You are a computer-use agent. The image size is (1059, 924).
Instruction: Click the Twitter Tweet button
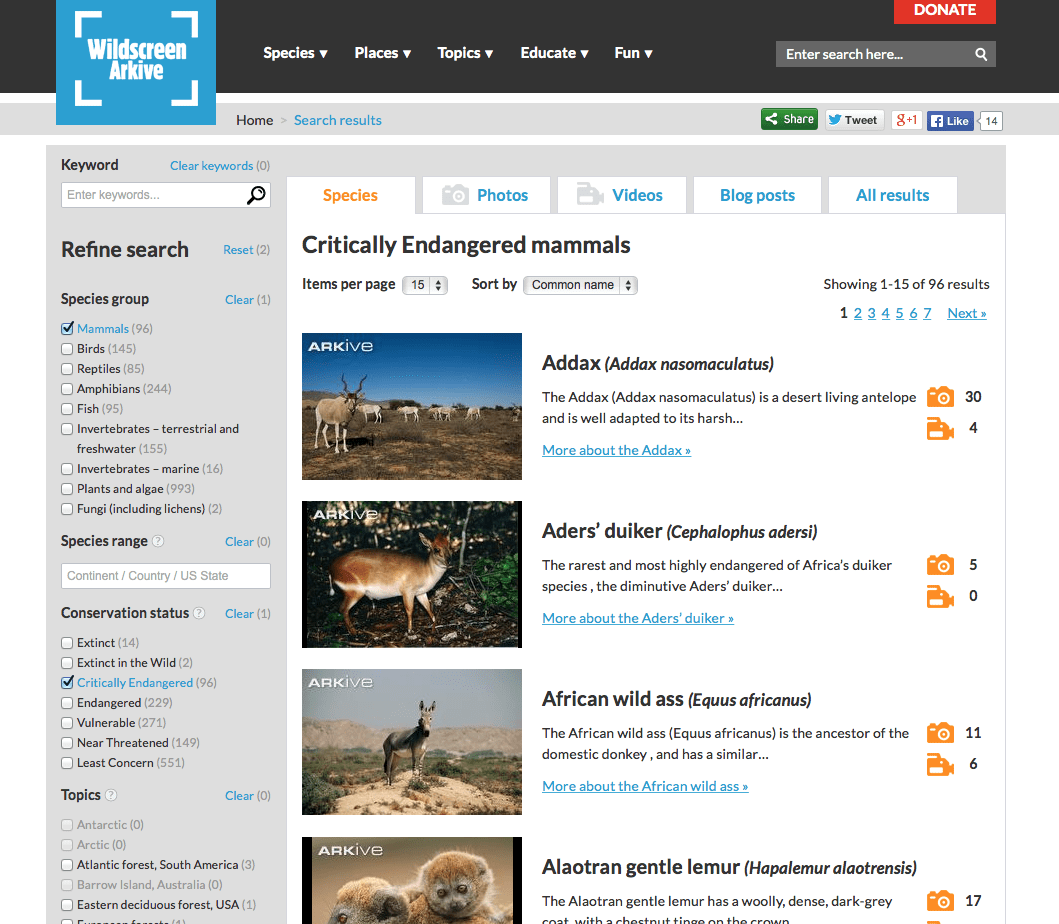coord(853,120)
